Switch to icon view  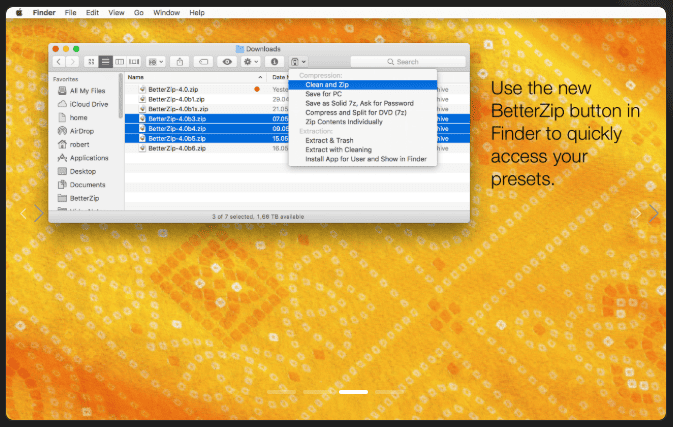click(91, 62)
